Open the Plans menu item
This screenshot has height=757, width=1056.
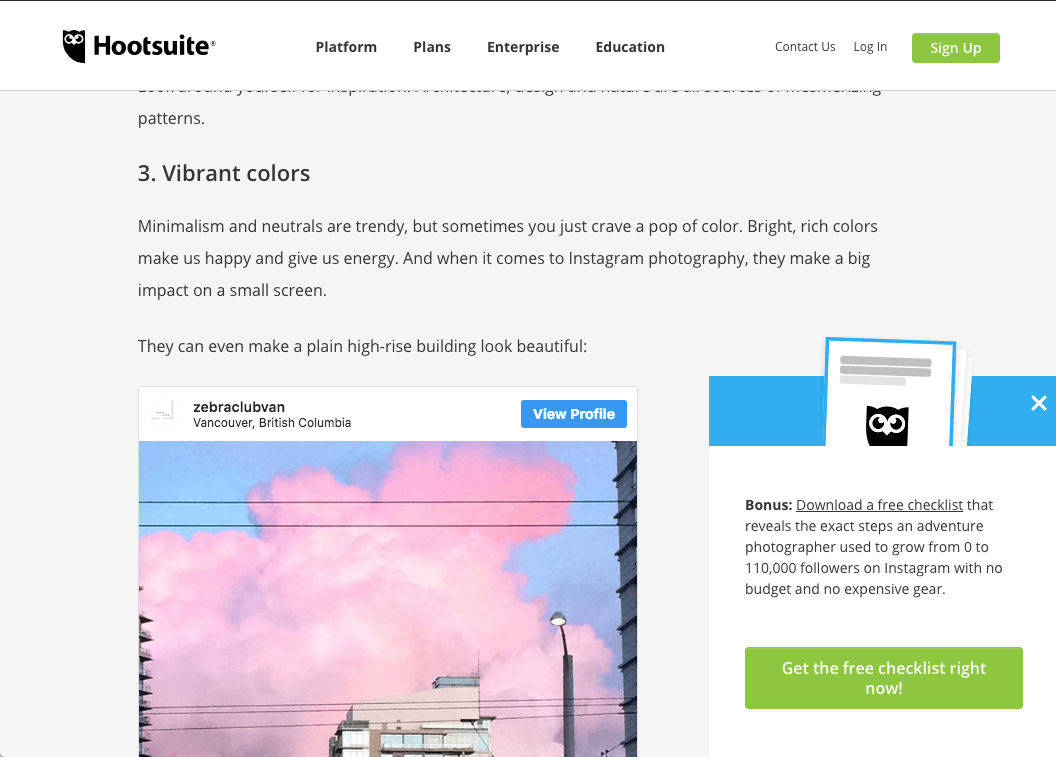[432, 47]
